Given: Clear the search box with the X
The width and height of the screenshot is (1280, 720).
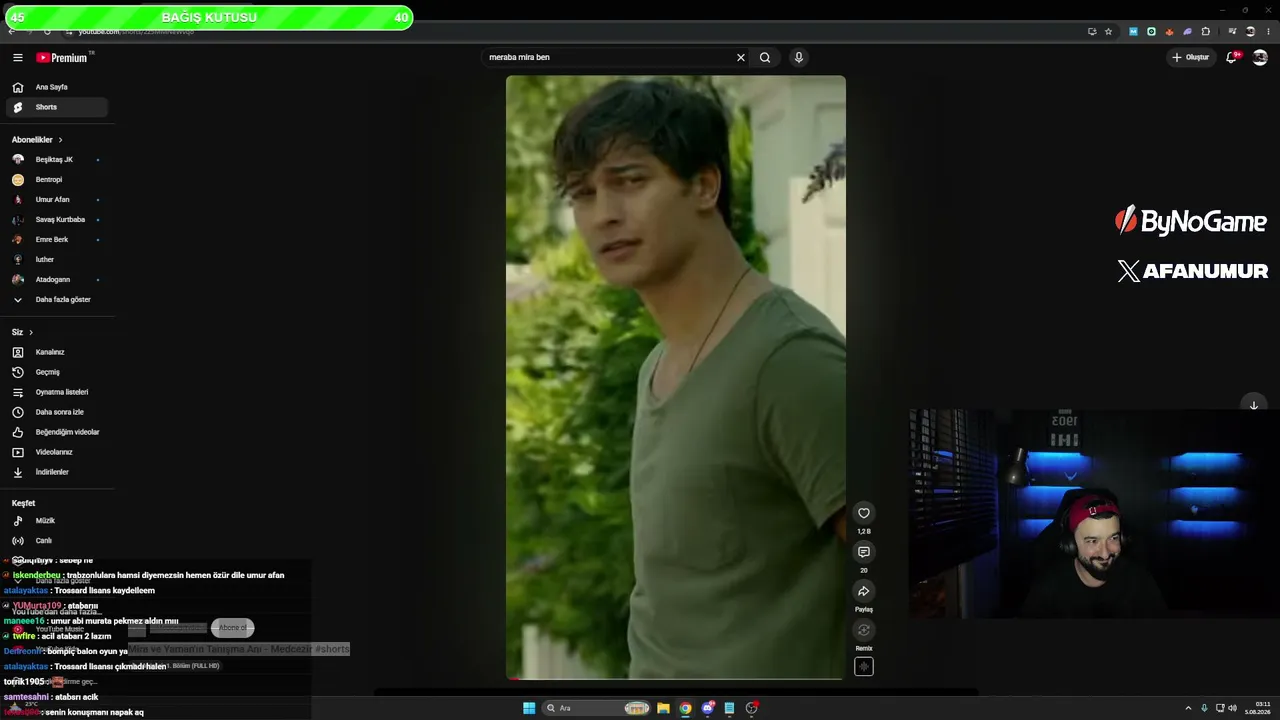Looking at the screenshot, I should pos(741,58).
